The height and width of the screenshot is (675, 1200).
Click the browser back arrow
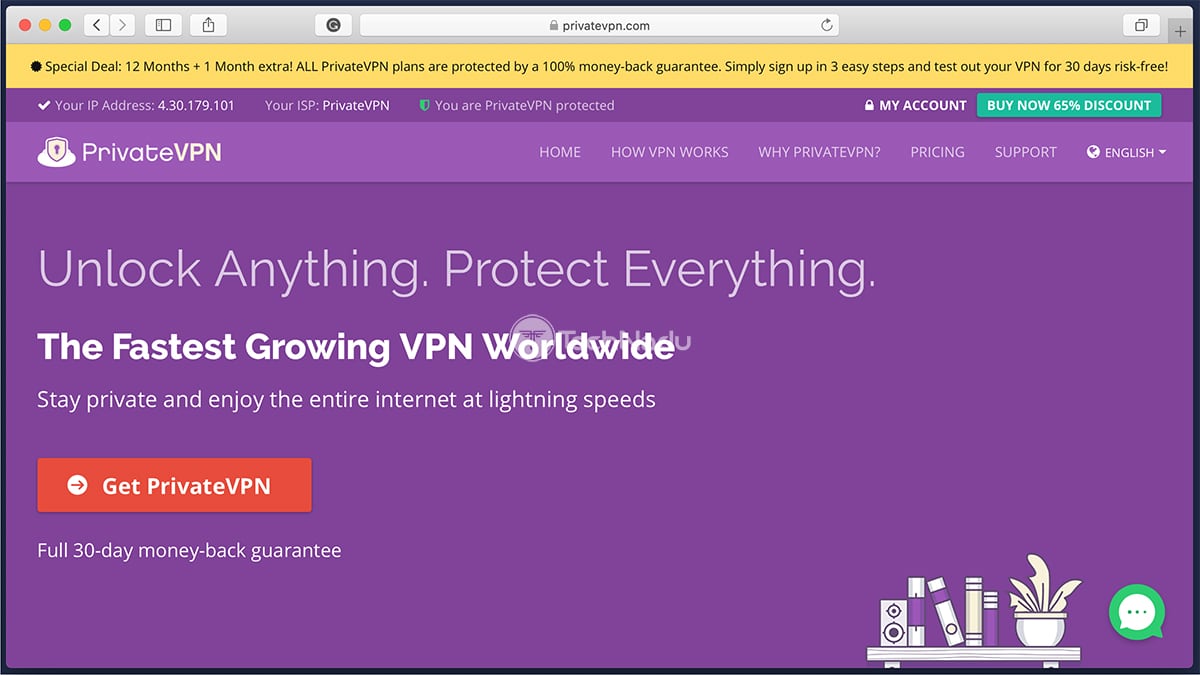pos(96,24)
